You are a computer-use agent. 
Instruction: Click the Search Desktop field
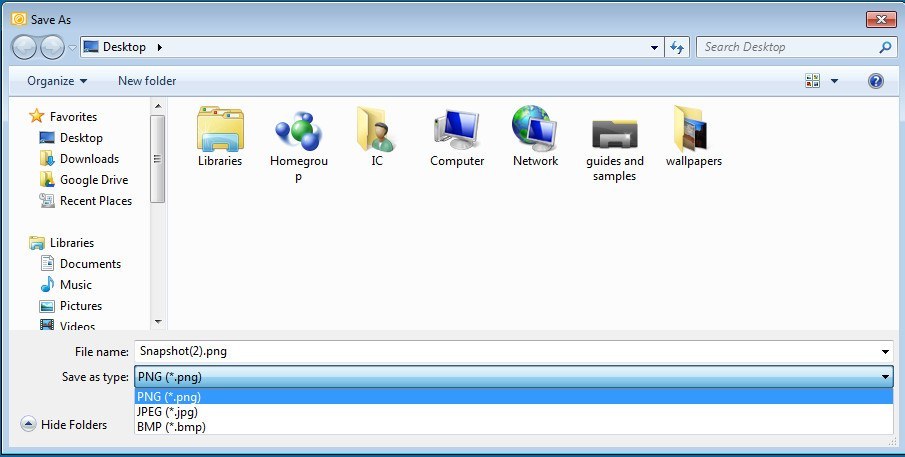[785, 47]
